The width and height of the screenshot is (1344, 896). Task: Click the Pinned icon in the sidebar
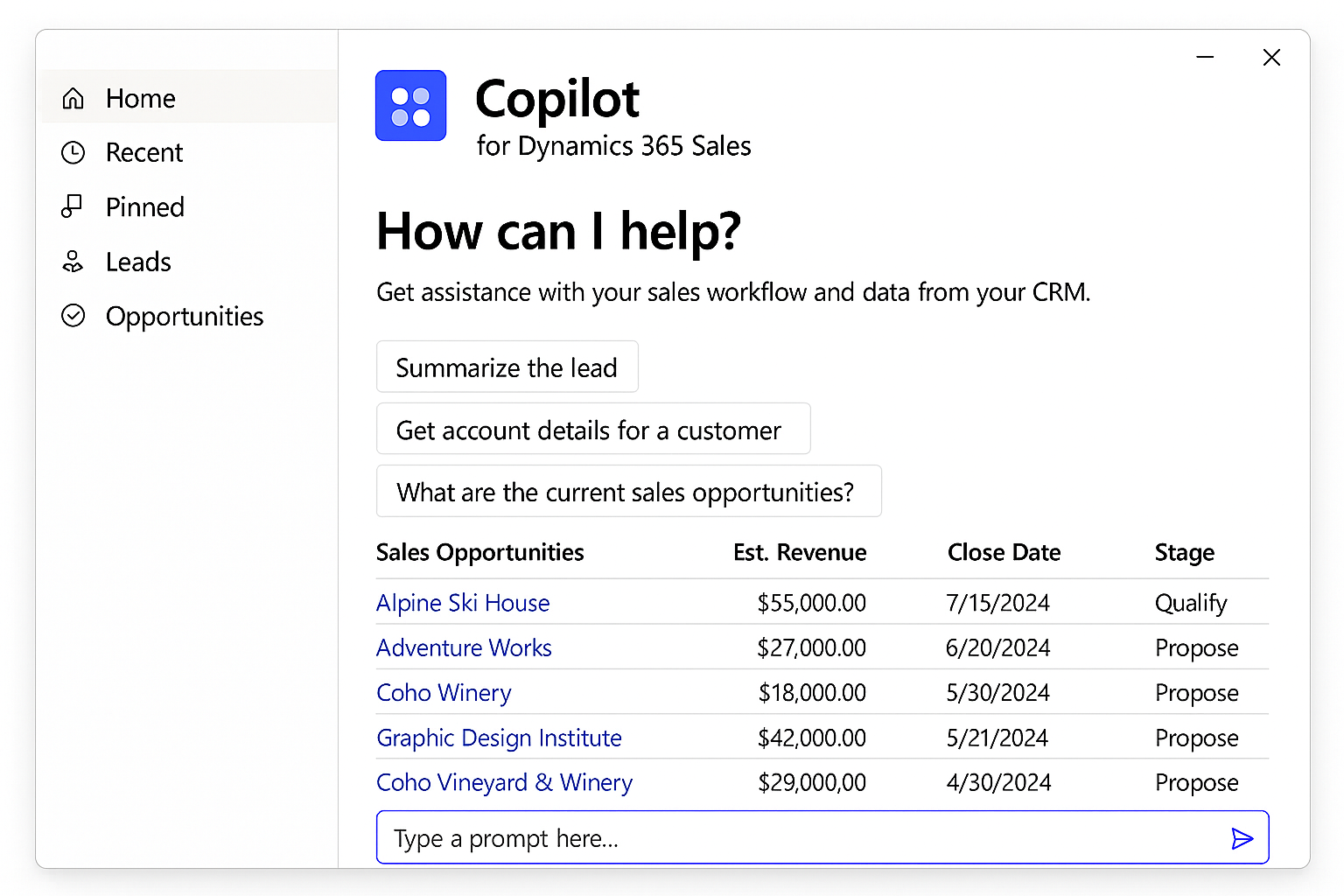tap(73, 206)
